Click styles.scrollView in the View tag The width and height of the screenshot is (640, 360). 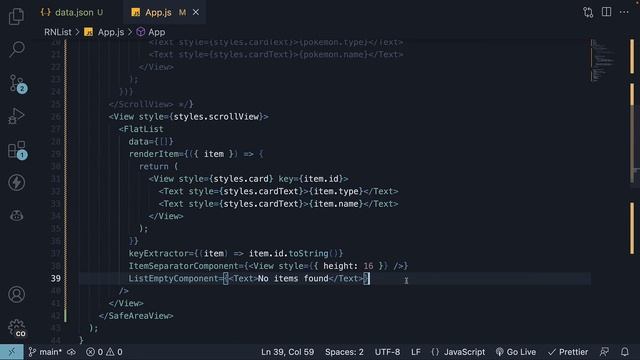pyautogui.click(x=216, y=117)
